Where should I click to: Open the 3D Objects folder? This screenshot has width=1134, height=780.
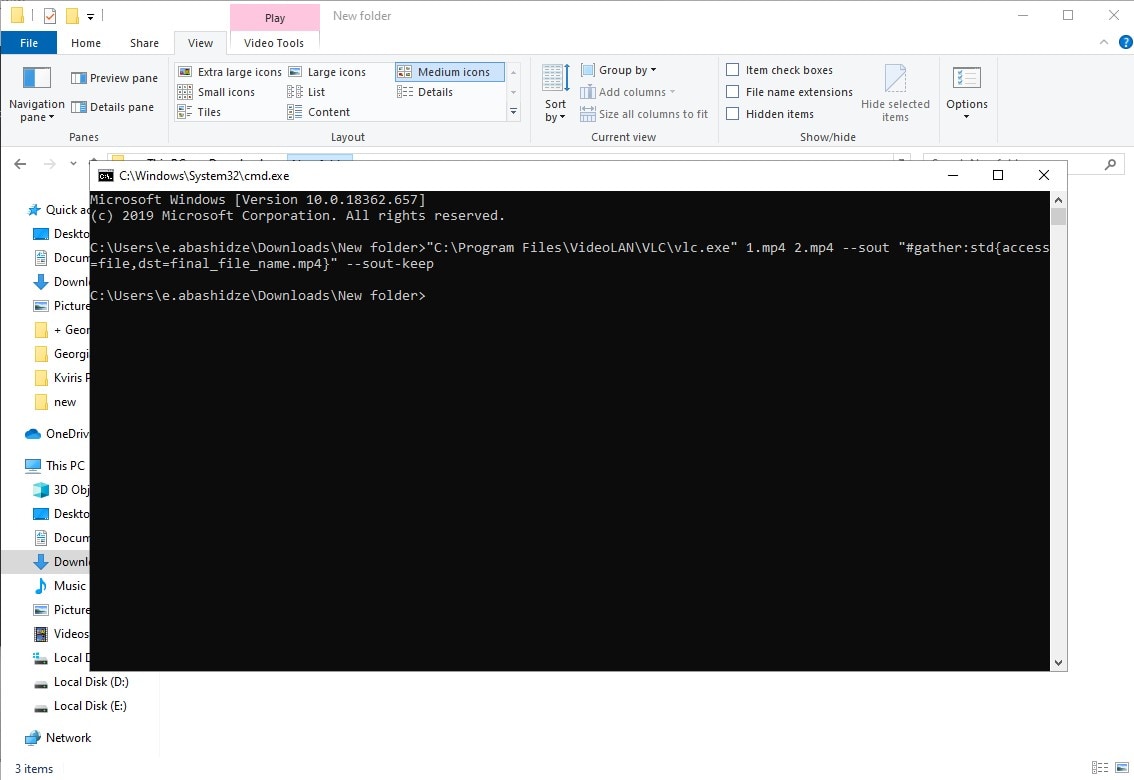coord(61,489)
